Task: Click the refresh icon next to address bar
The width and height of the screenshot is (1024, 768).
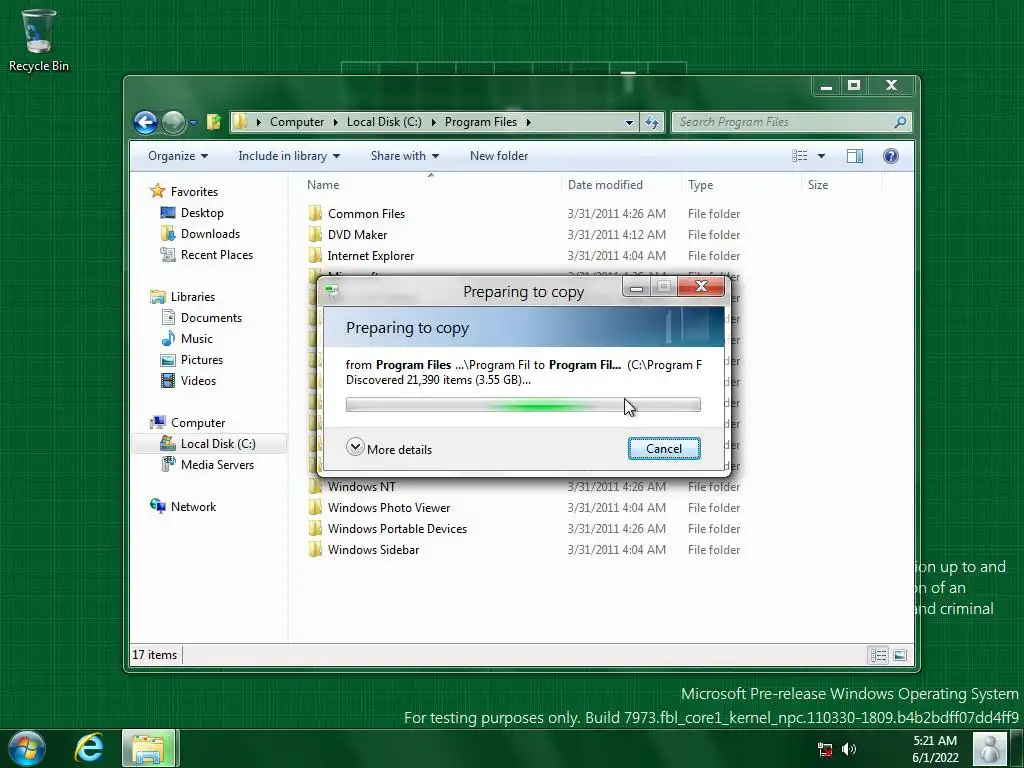Action: [652, 122]
